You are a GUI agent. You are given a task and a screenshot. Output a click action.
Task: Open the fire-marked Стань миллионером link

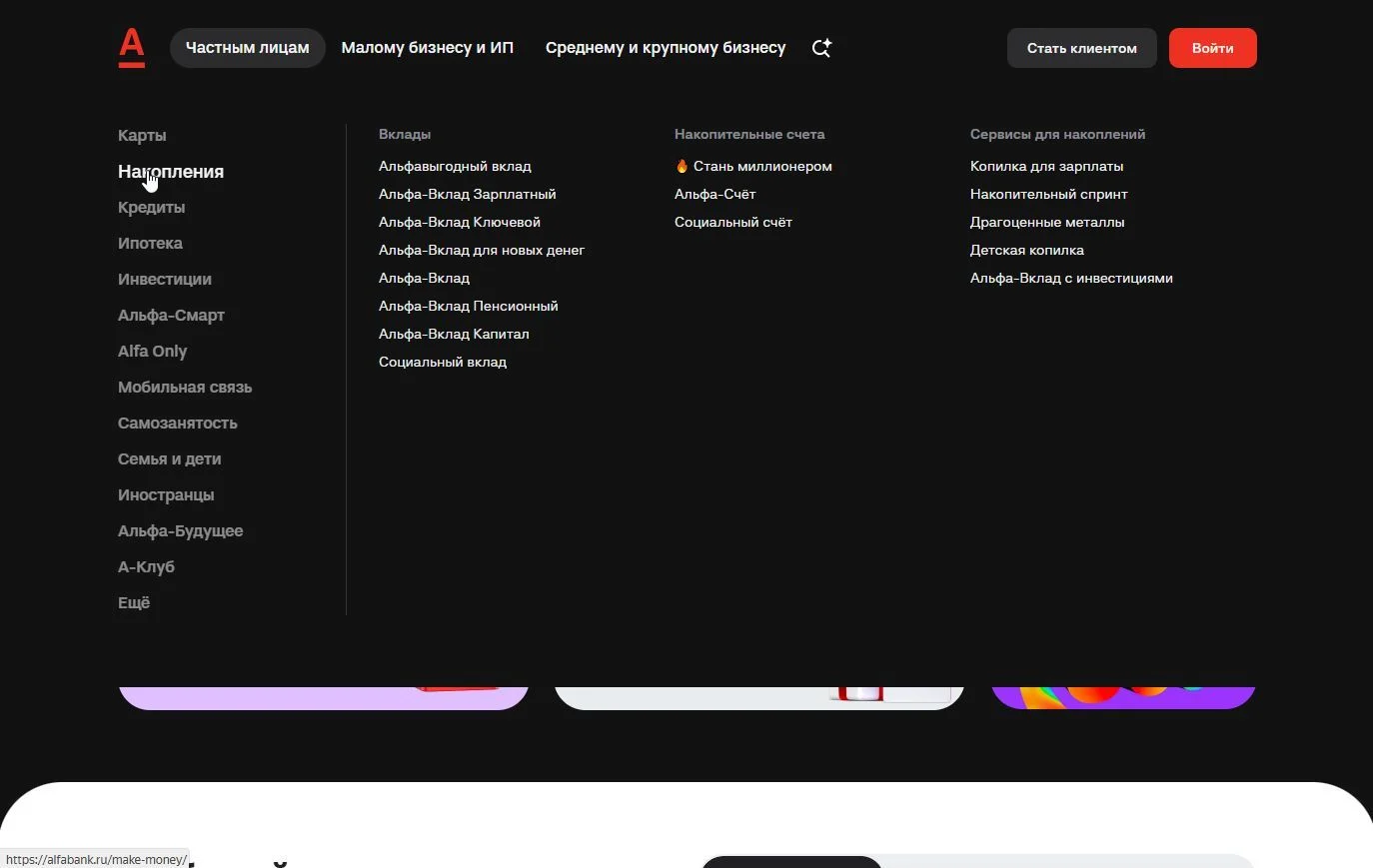(753, 166)
